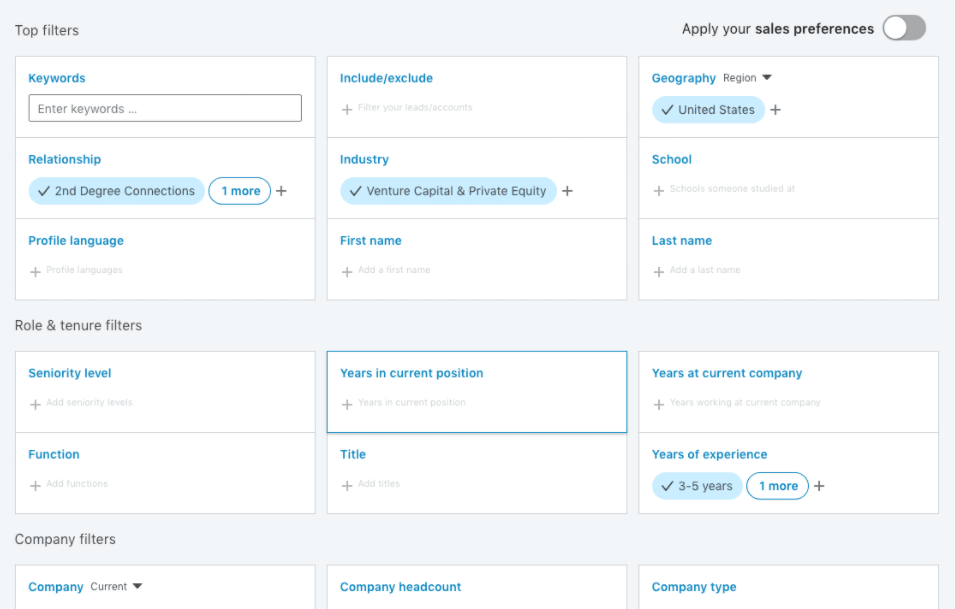Remove the 3-5 years experience chip

(x=697, y=486)
